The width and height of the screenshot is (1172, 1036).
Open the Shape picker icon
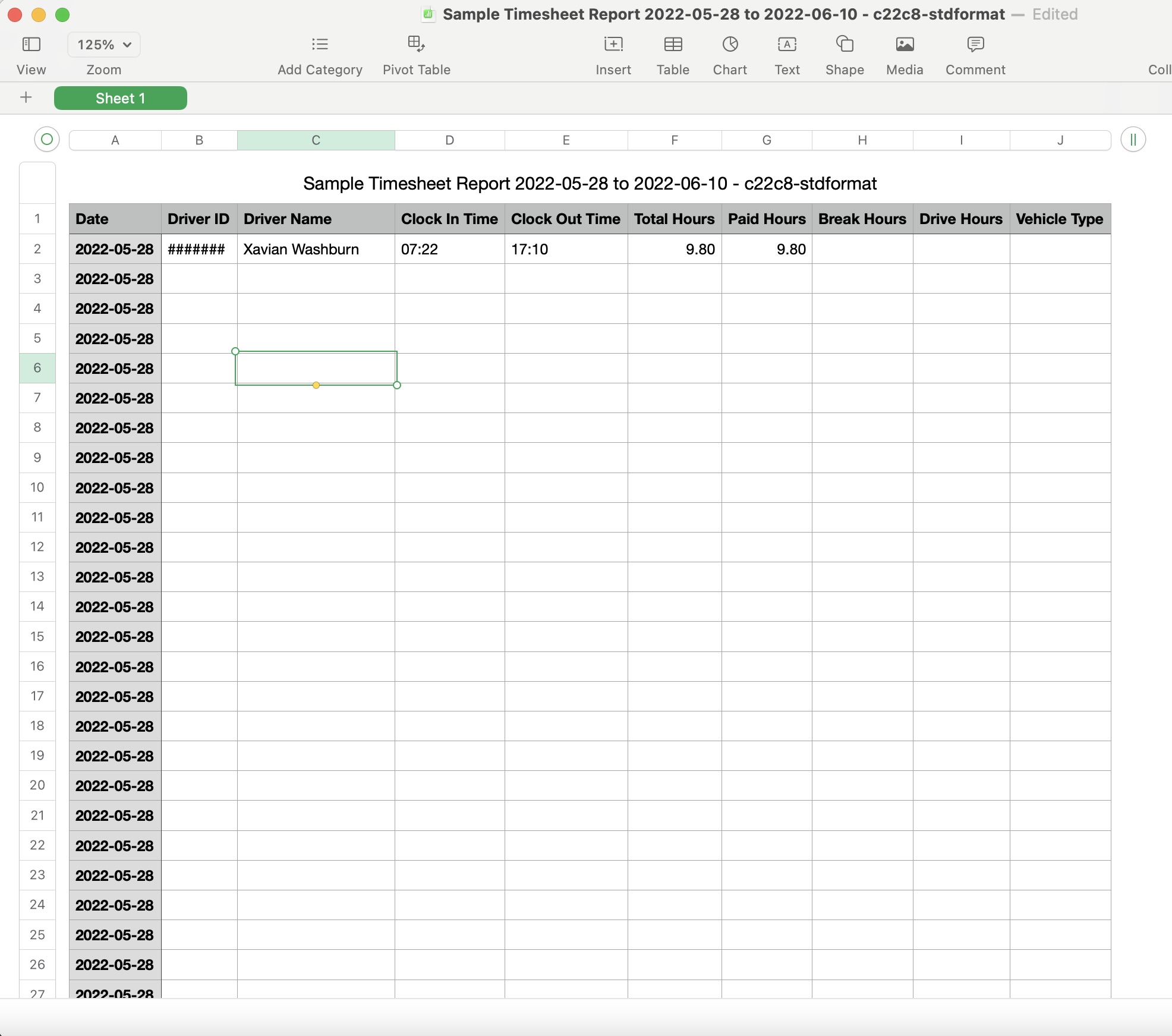coord(845,45)
